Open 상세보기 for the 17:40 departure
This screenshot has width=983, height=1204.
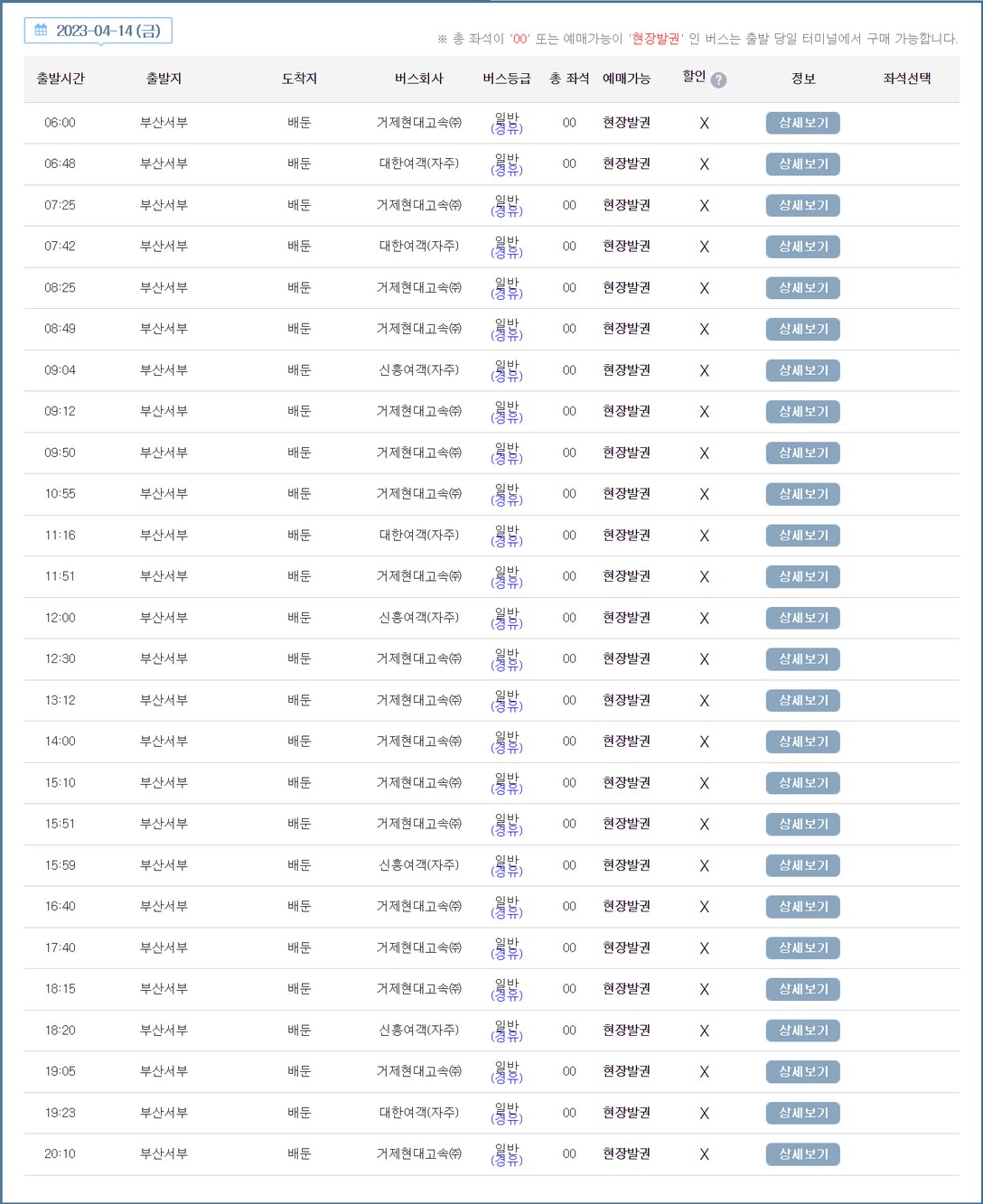[802, 947]
